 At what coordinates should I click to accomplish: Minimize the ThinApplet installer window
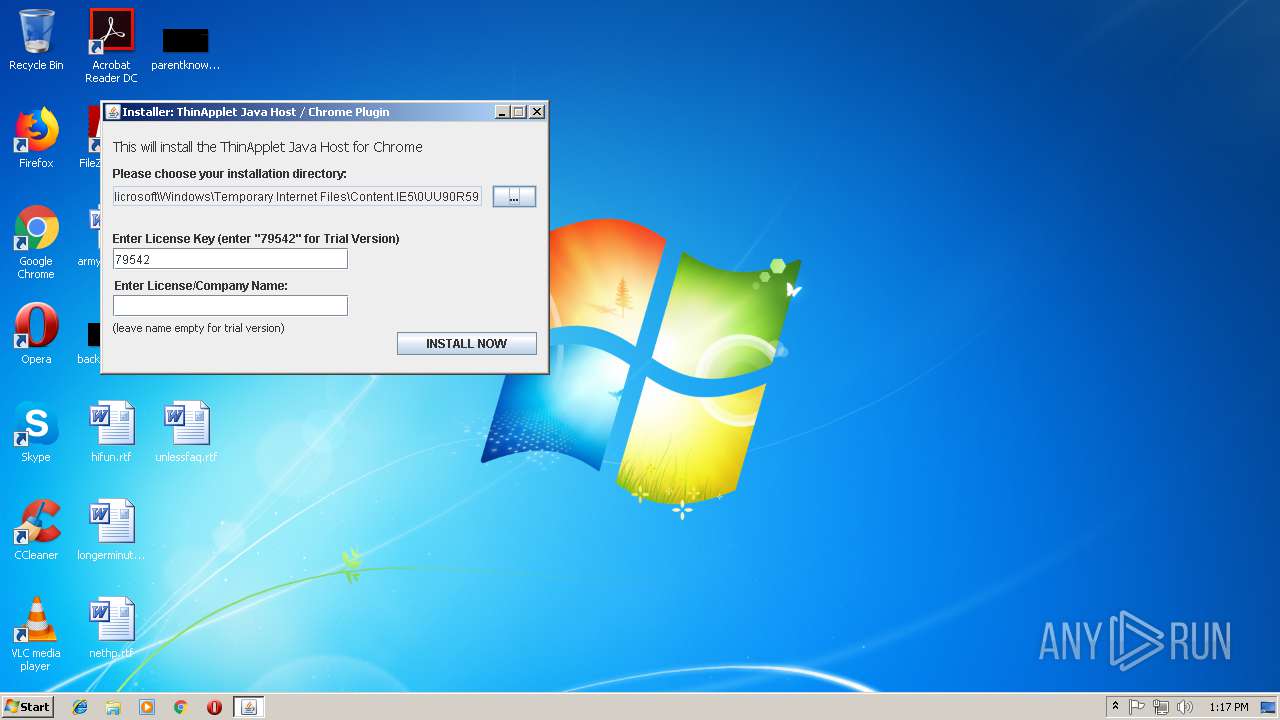(502, 112)
